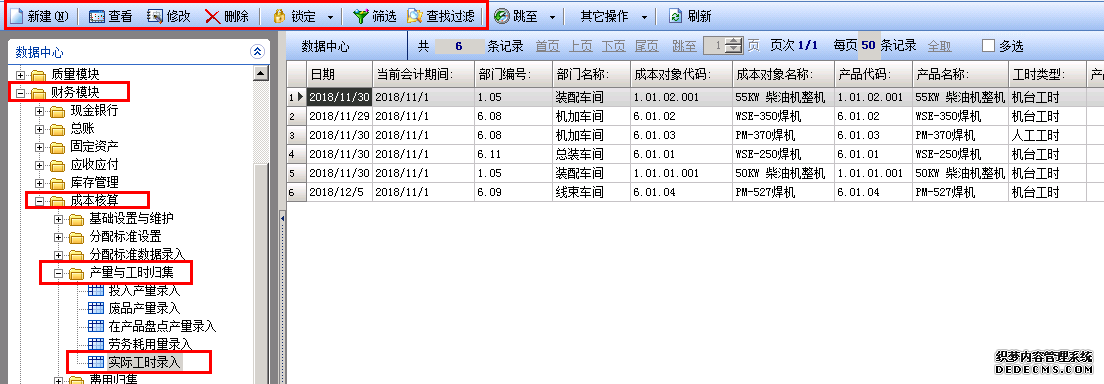Viewport: 1104px width, 384px height.
Task: Click the 修改 edit icon
Action: [x=155, y=16]
